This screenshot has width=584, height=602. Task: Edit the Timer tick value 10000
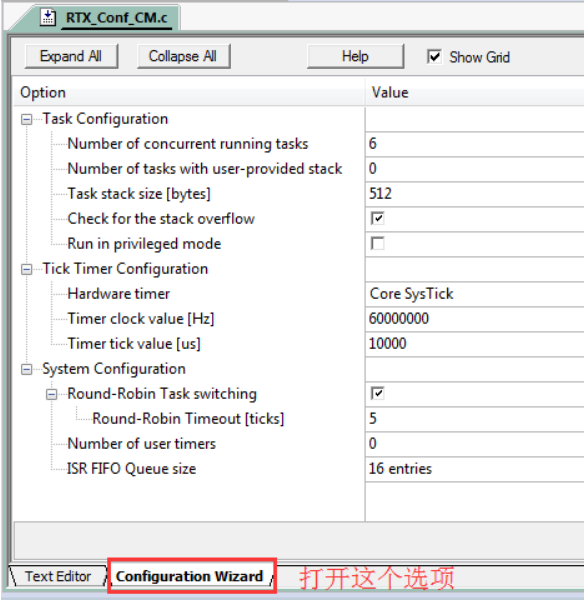[475, 344]
